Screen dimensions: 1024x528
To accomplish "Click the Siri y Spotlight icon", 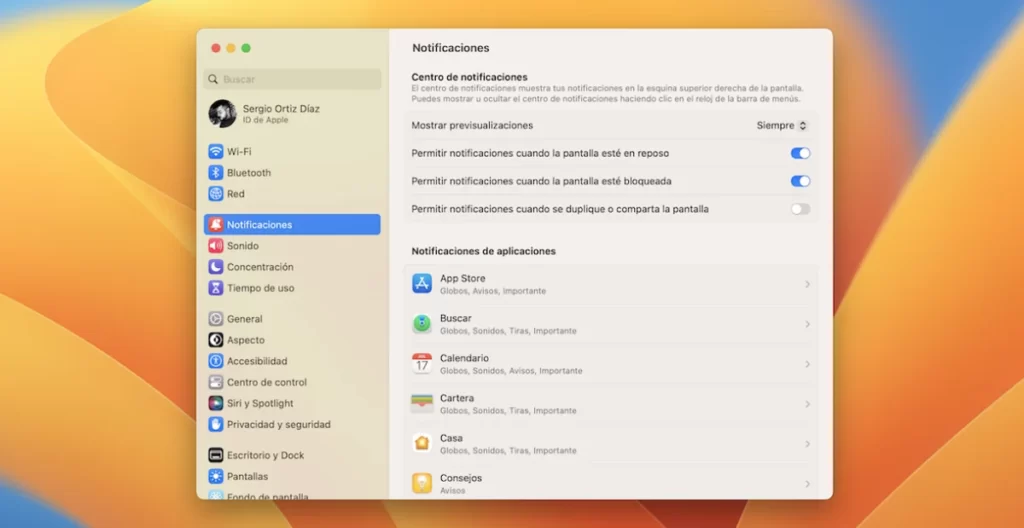I will pos(216,403).
